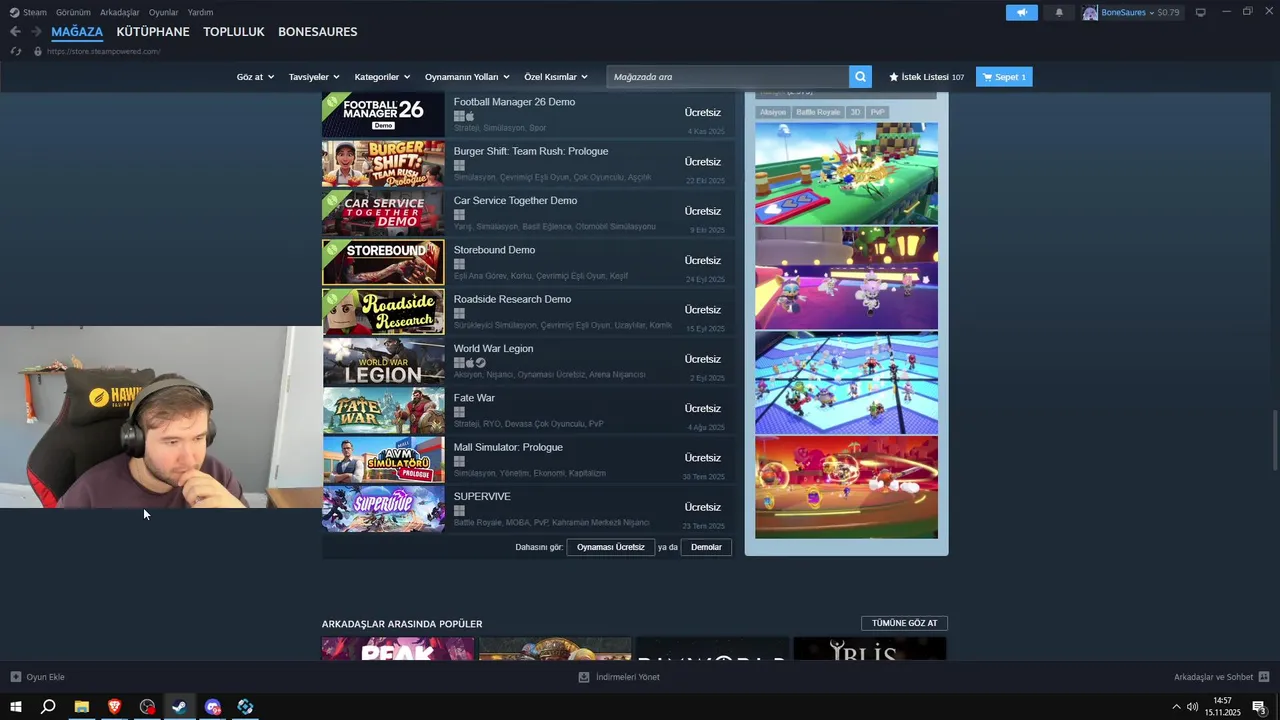Click the Aksiyon tag
The width and height of the screenshot is (1280, 720).
tap(772, 112)
